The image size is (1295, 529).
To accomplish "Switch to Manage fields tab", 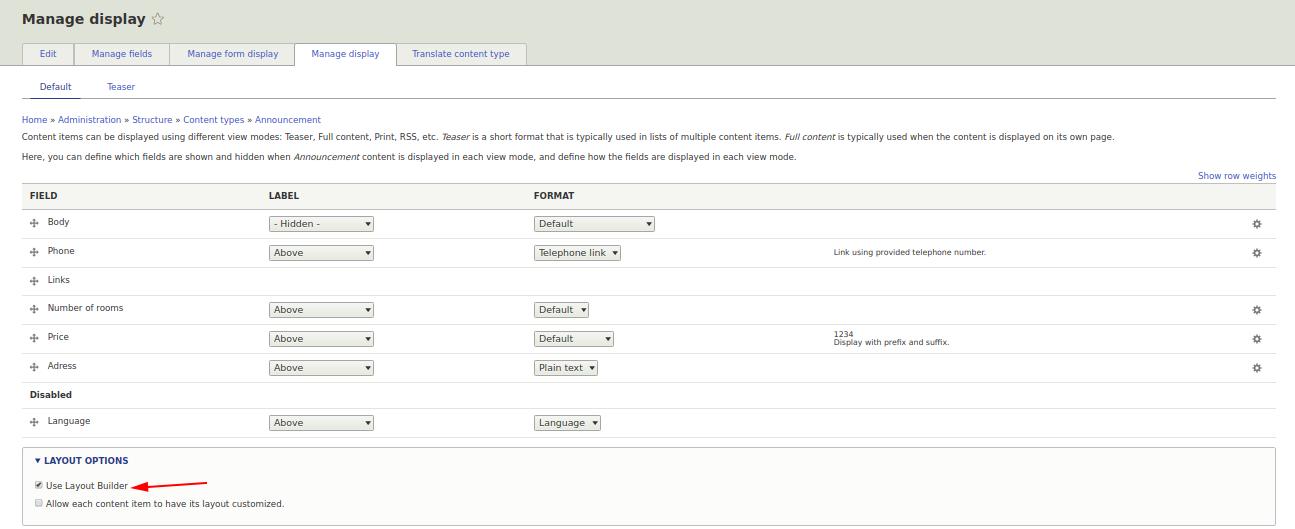I will (x=122, y=54).
